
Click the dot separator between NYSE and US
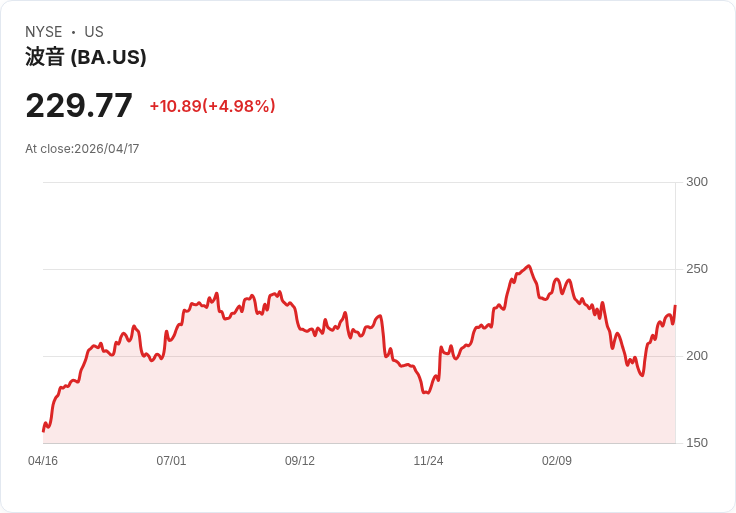coord(73,32)
